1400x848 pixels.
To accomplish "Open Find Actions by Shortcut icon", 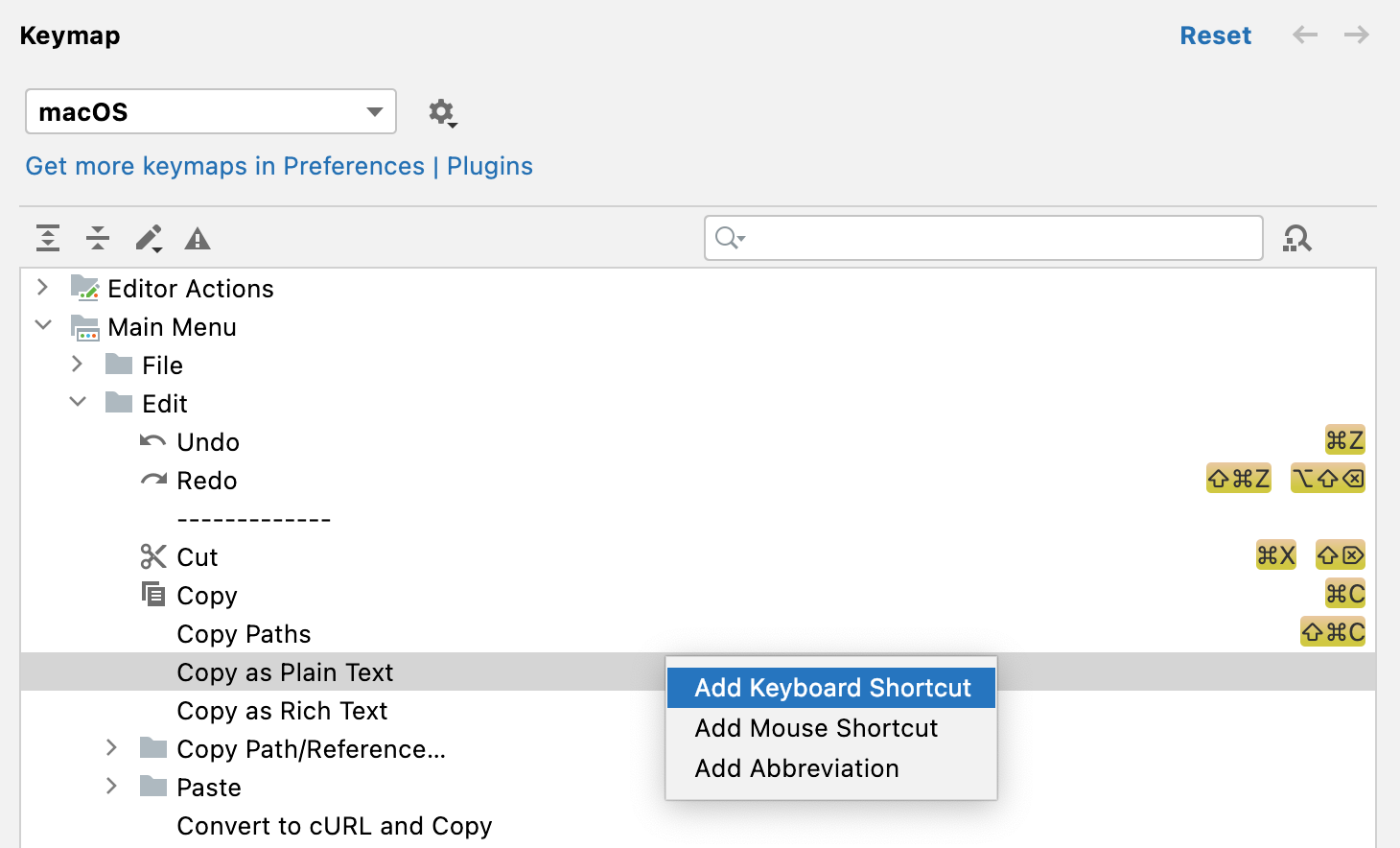I will [1297, 238].
